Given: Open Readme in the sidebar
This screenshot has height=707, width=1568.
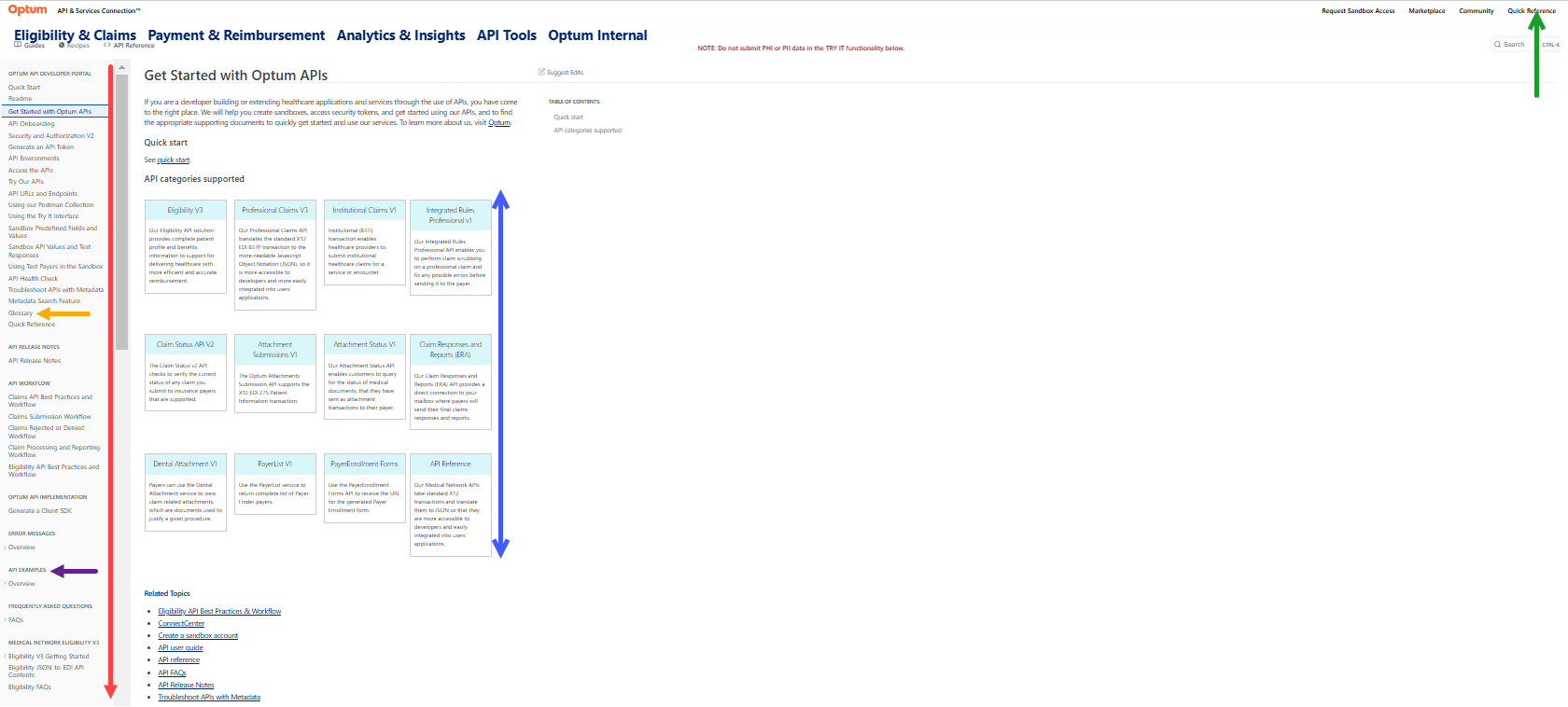Looking at the screenshot, I should (20, 99).
